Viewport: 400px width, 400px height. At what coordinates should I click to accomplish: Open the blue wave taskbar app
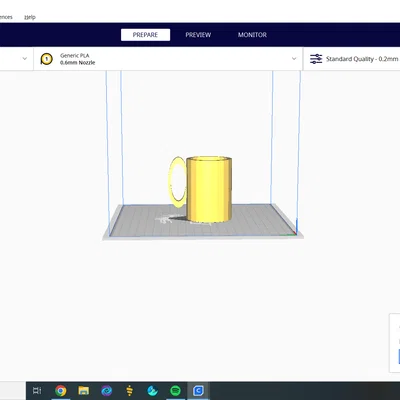(x=152, y=390)
